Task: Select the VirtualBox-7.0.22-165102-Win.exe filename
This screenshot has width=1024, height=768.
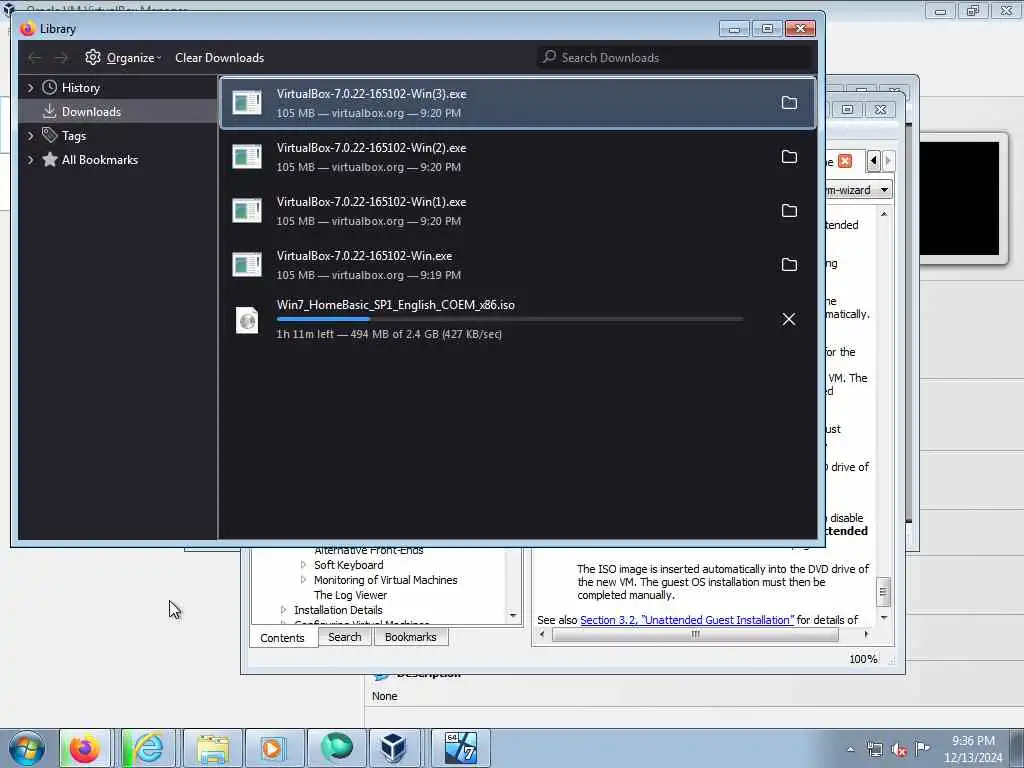Action: point(364,256)
